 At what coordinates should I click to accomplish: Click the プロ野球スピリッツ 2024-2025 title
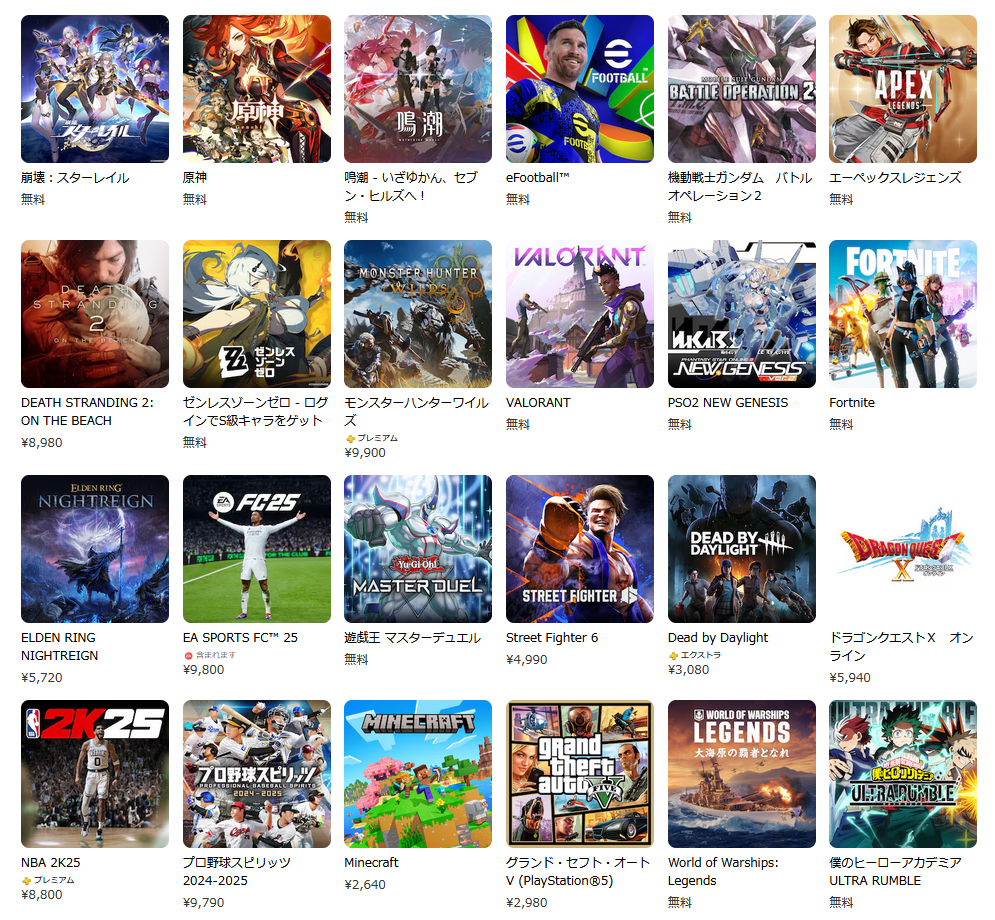[237, 872]
